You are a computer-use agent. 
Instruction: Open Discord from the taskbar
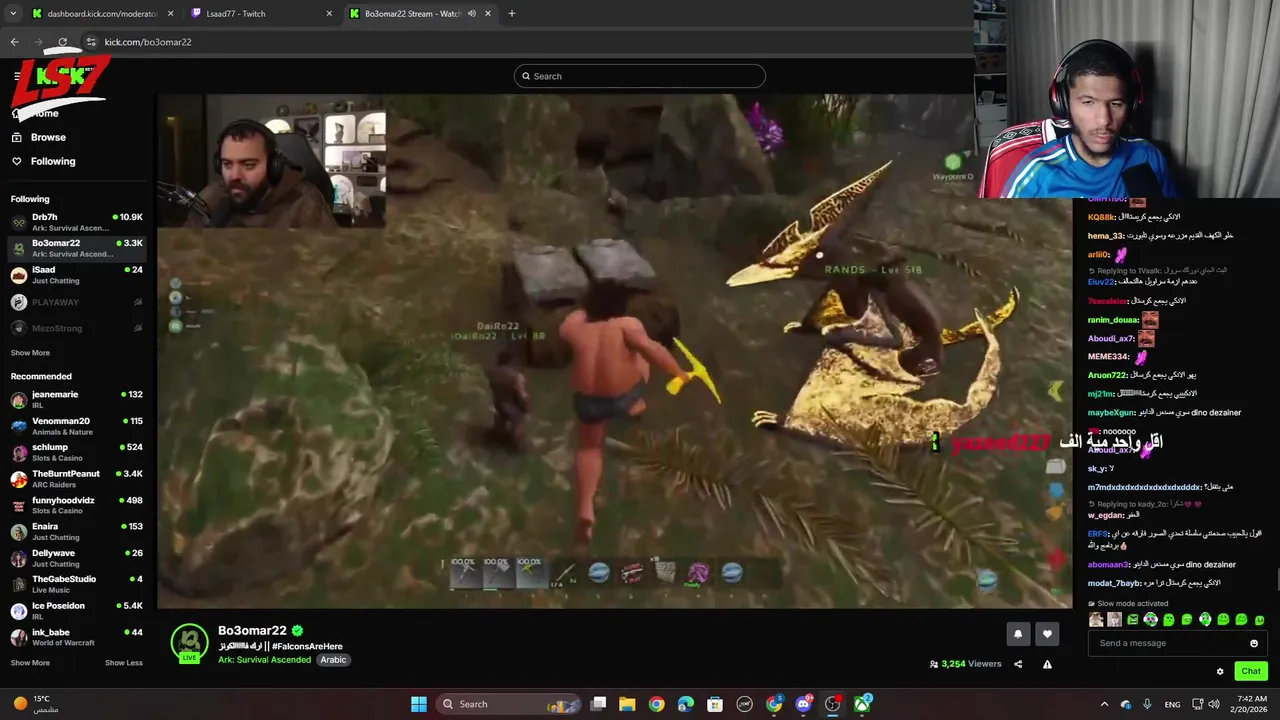(x=803, y=704)
